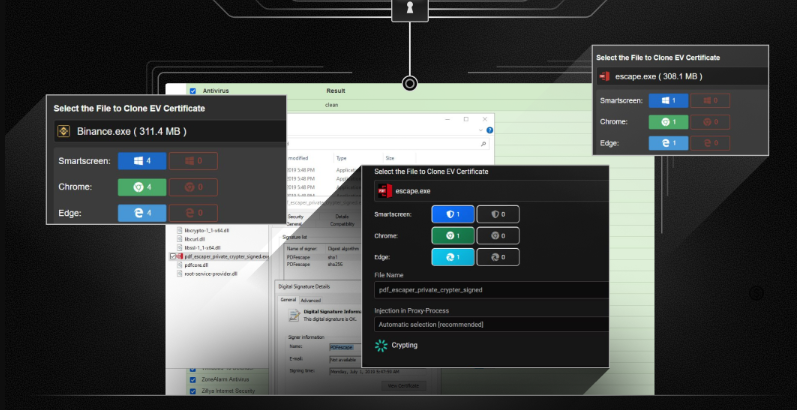Open General tab in Digital Signature Details
The width and height of the screenshot is (797, 410).
click(x=288, y=300)
